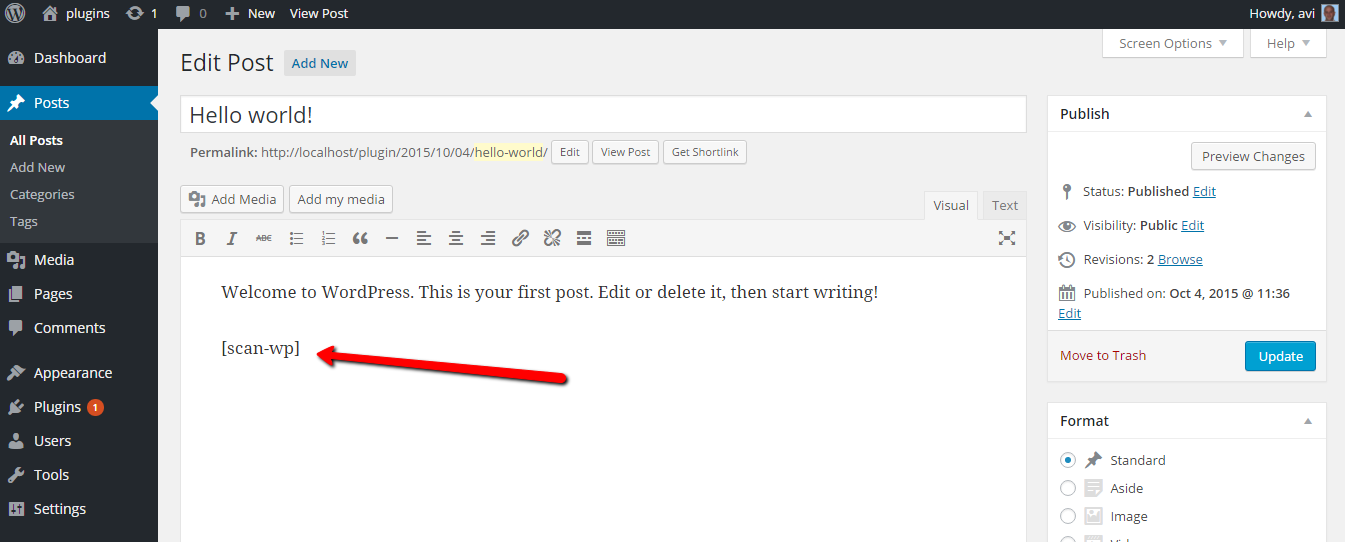
Task: Open Posts in the sidebar
Action: coord(79,103)
